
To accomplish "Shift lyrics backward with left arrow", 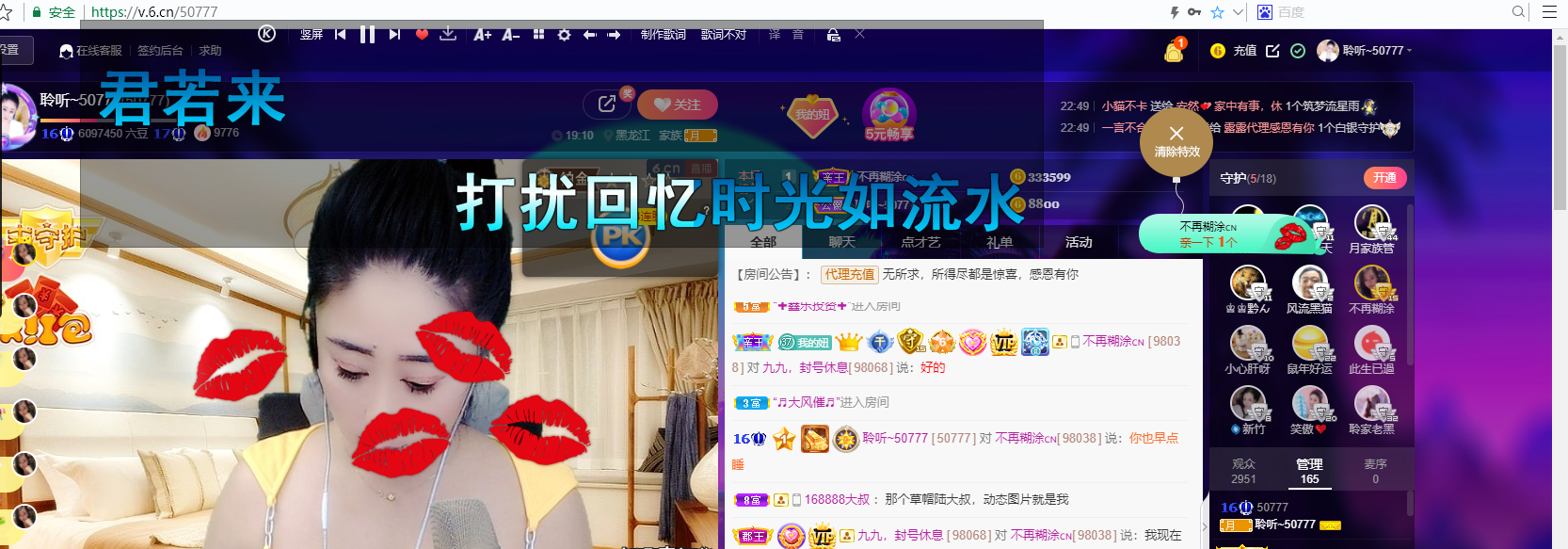I will point(589,35).
